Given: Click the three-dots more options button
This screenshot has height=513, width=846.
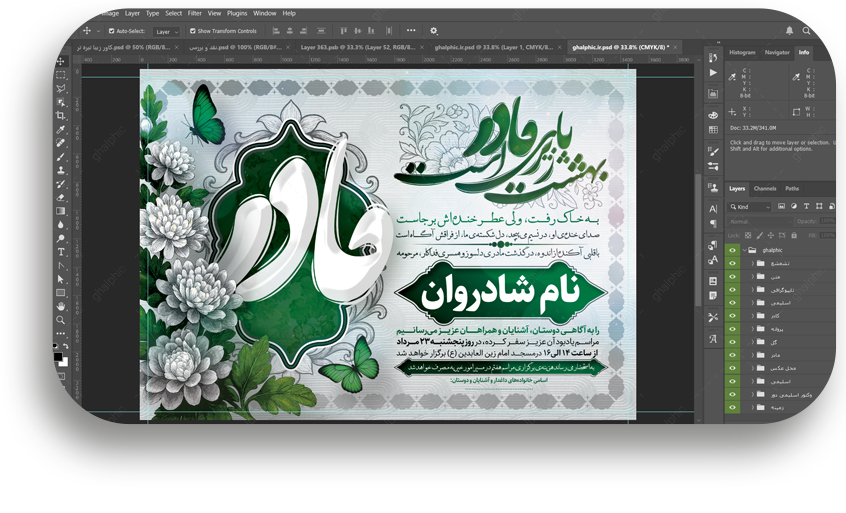Looking at the screenshot, I should pyautogui.click(x=410, y=31).
